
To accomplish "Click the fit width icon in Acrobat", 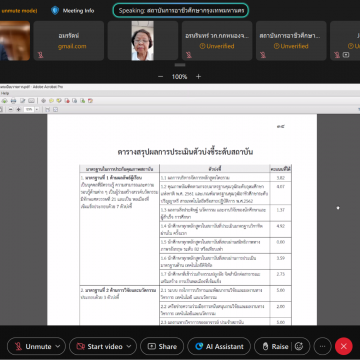I will [x=47, y=110].
